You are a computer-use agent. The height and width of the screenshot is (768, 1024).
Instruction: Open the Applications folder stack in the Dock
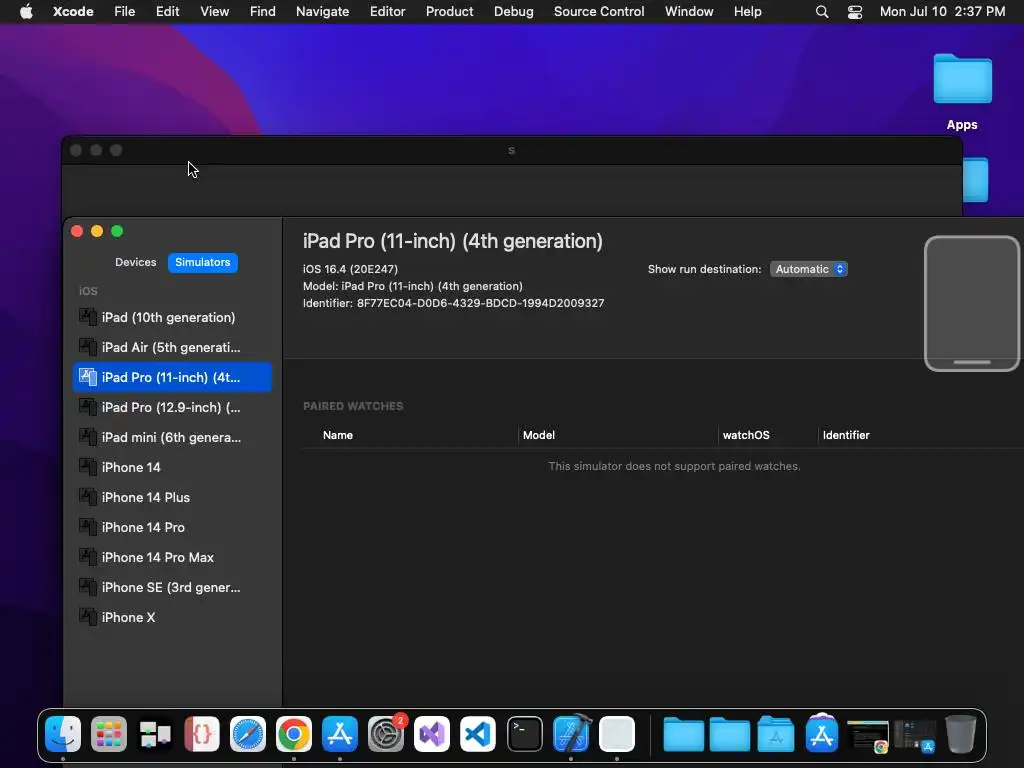[x=776, y=734]
